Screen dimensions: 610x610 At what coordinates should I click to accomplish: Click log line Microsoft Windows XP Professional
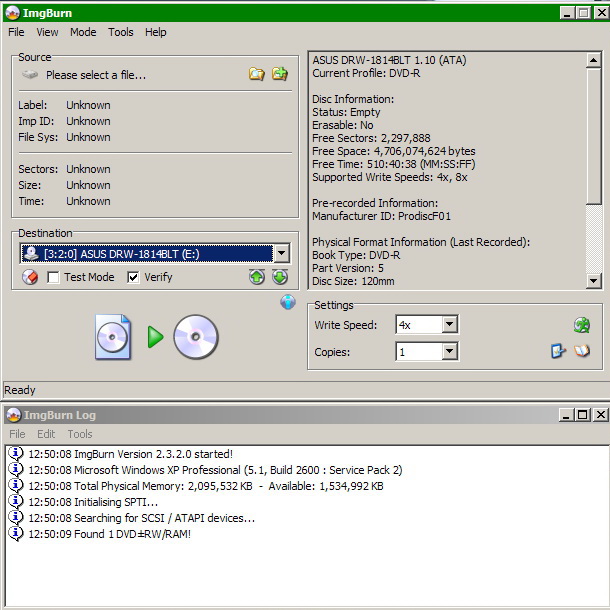point(216,470)
